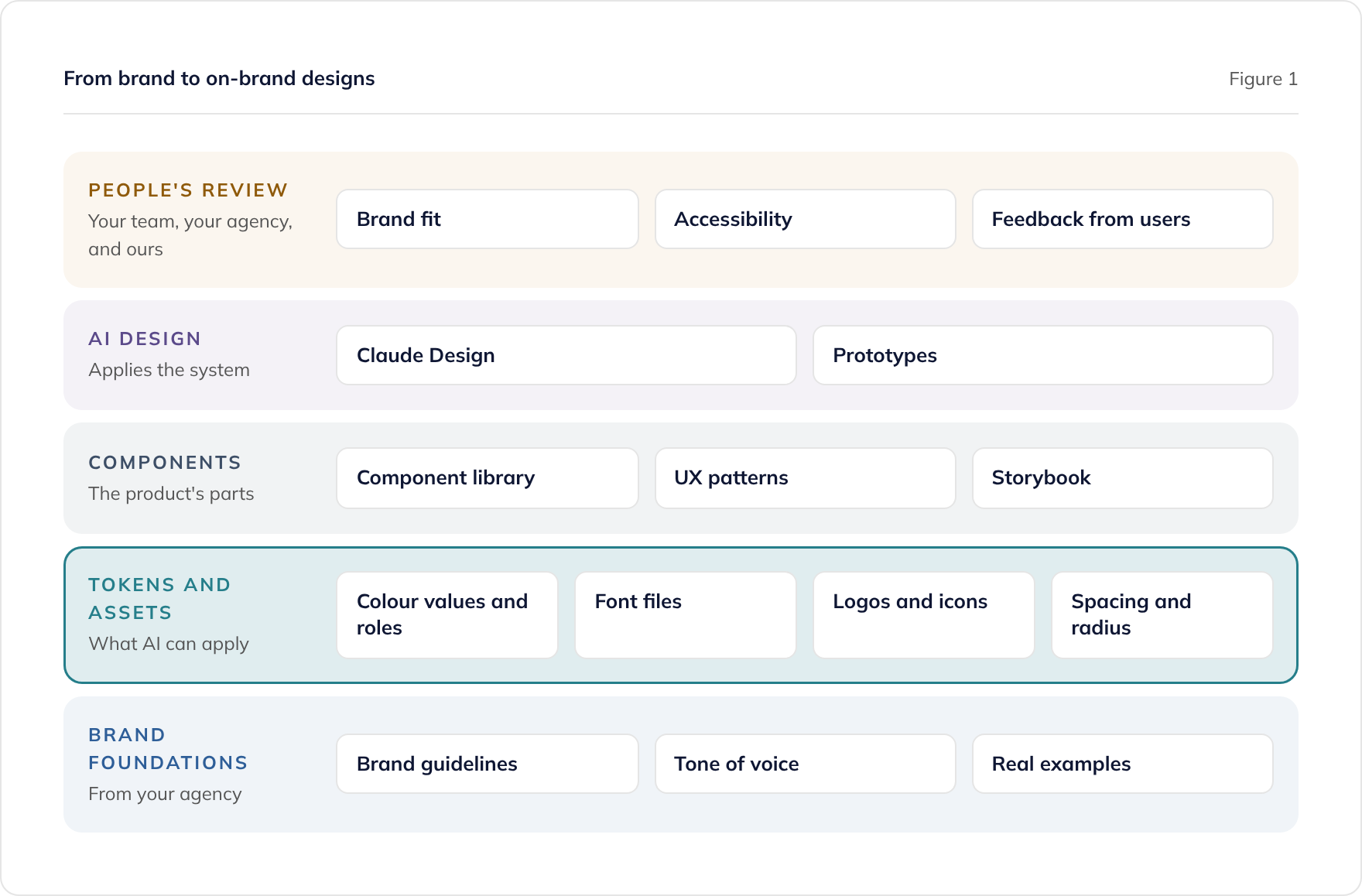Viewport: 1362px width, 896px height.
Task: Click the 'What AI can apply' subtitle
Action: (x=169, y=644)
